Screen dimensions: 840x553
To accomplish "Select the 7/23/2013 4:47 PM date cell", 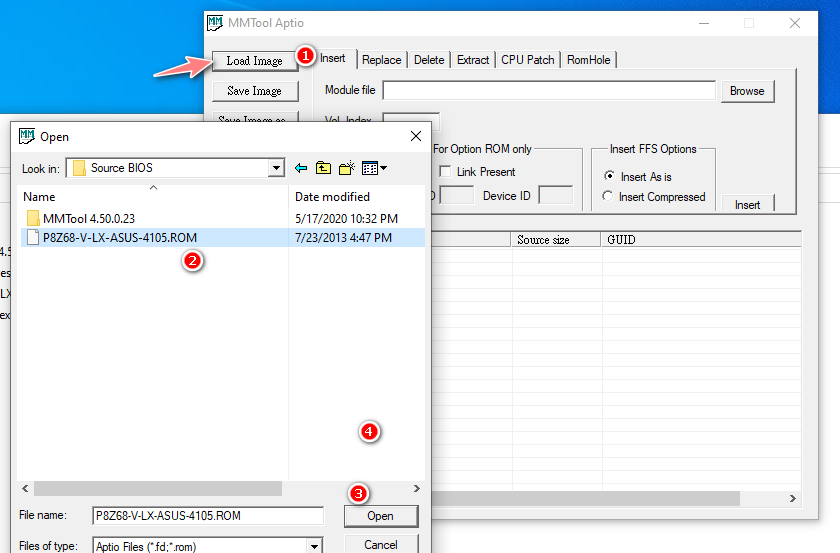I will 343,237.
